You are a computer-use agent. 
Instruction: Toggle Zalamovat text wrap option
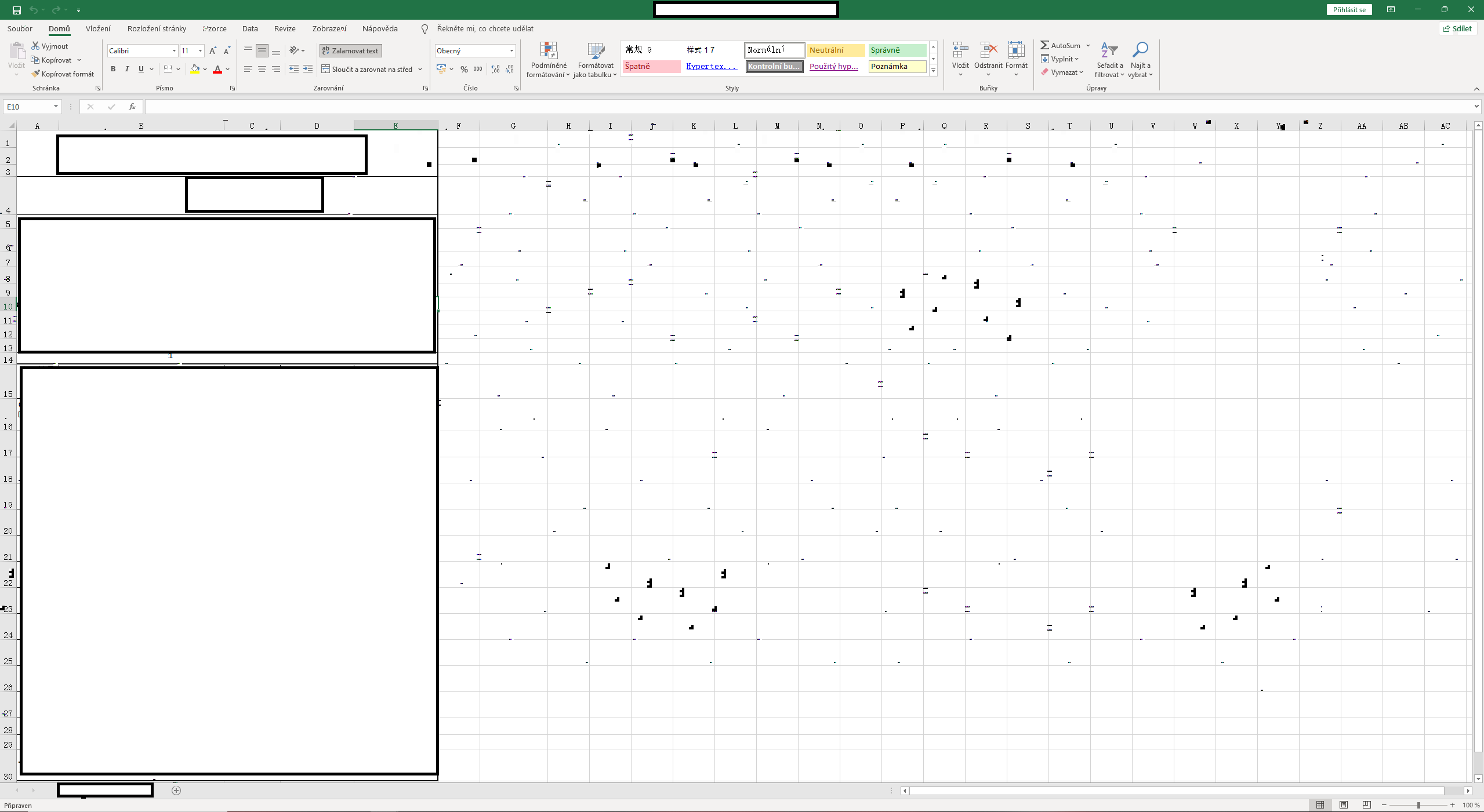coord(350,51)
